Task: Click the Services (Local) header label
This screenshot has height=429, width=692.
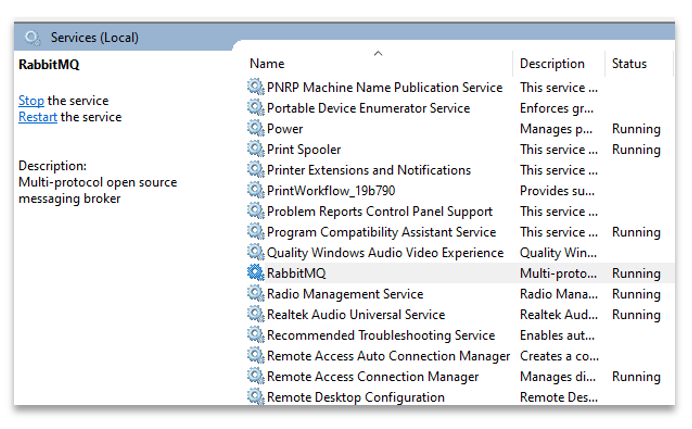Action: click(94, 38)
